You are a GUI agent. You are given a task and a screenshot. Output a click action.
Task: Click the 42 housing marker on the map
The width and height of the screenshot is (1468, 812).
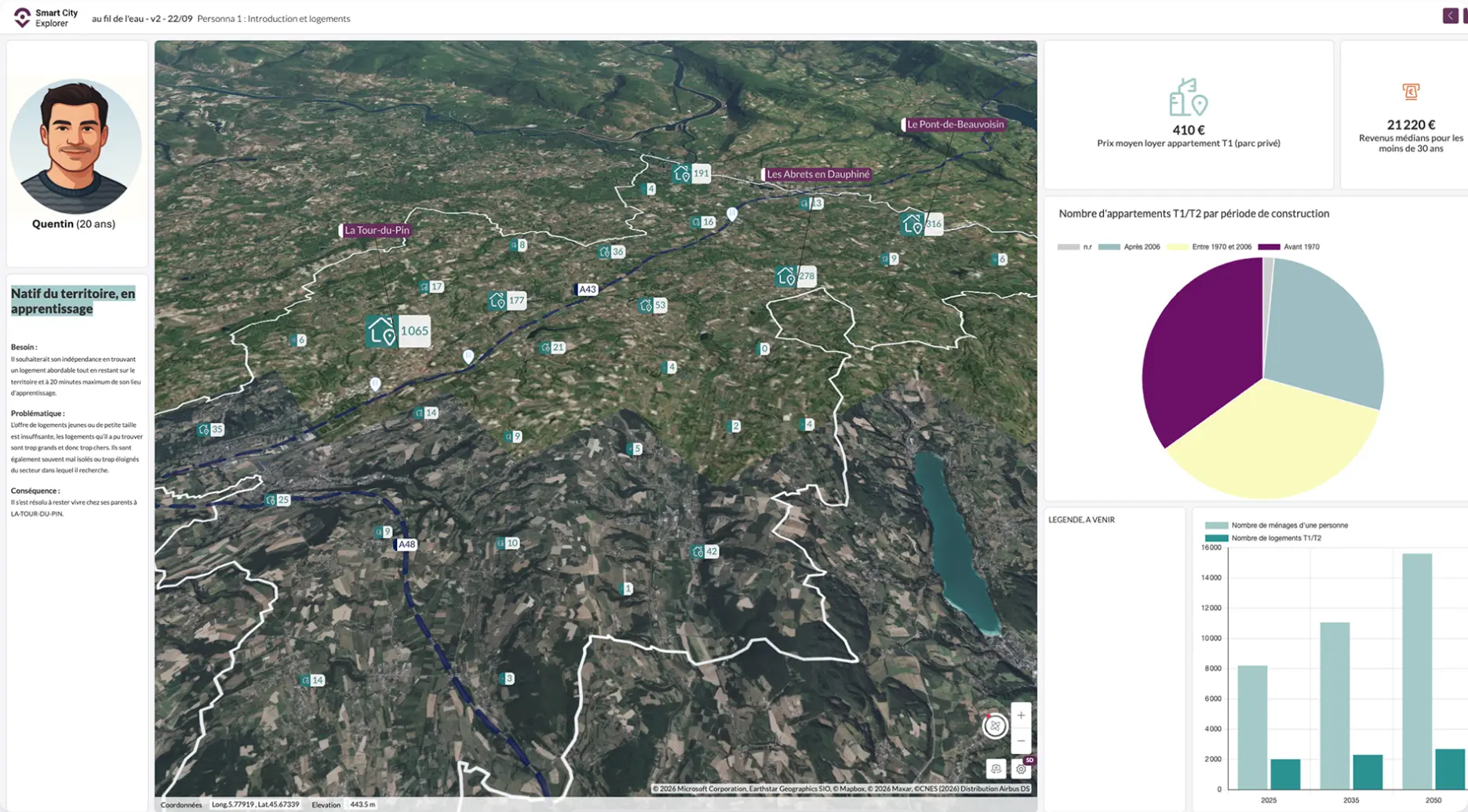coord(705,552)
